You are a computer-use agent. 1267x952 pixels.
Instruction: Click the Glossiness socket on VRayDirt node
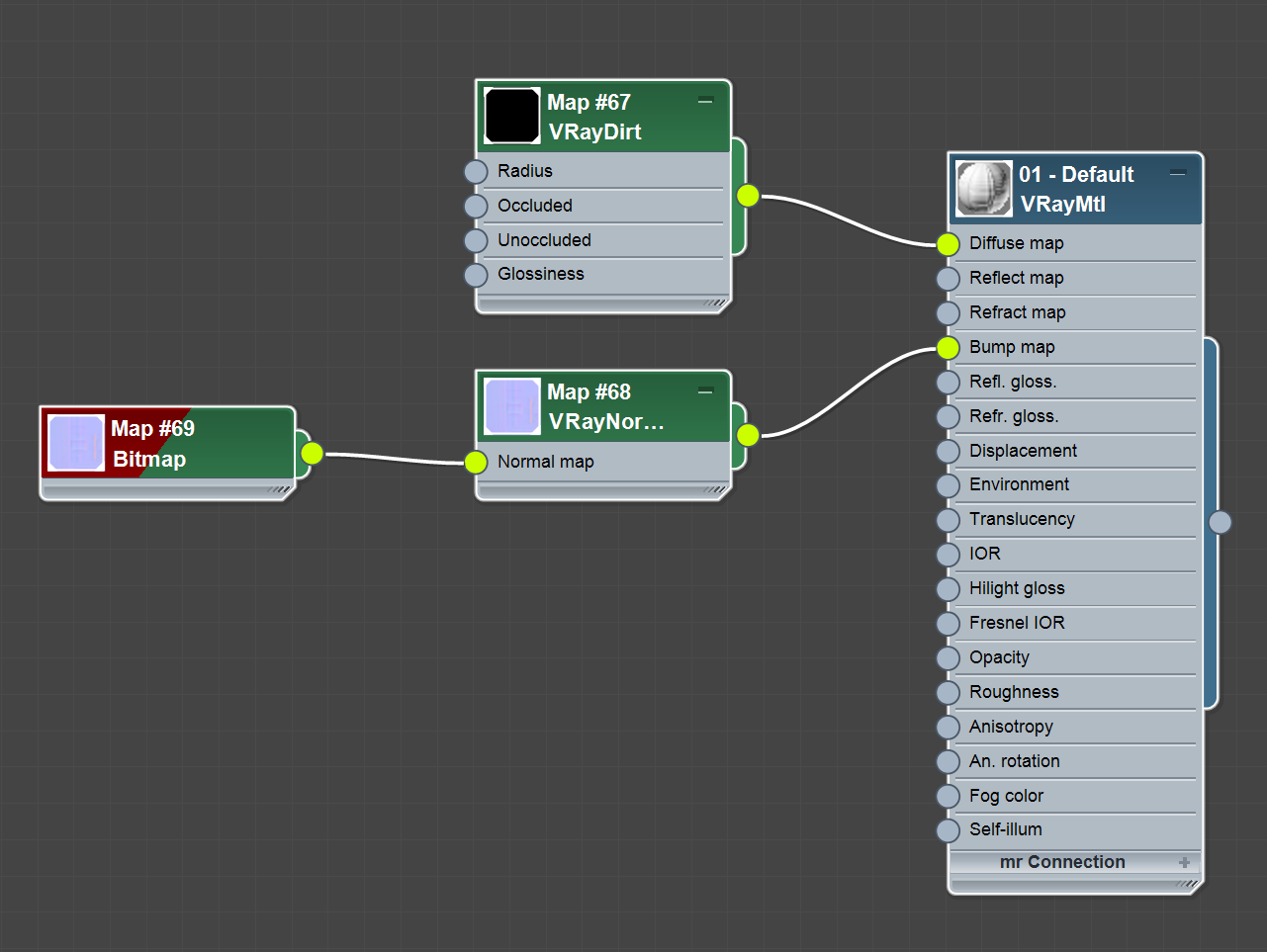click(476, 275)
